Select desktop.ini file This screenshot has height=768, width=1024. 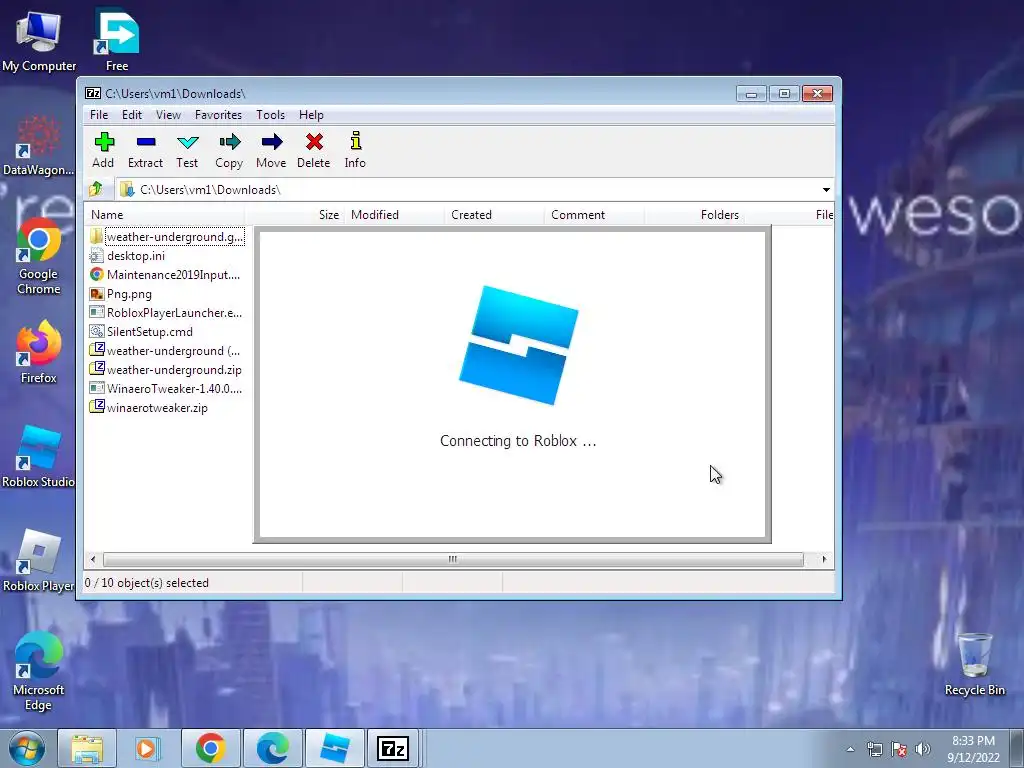coord(127,256)
